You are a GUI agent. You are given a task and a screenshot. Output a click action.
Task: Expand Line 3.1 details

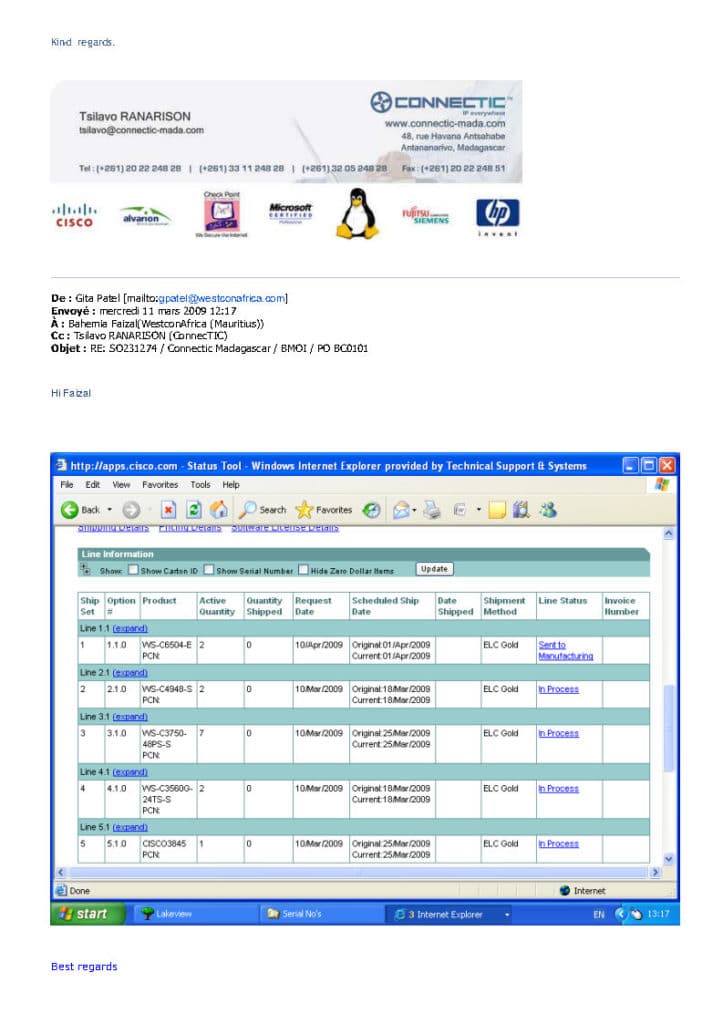[130, 717]
